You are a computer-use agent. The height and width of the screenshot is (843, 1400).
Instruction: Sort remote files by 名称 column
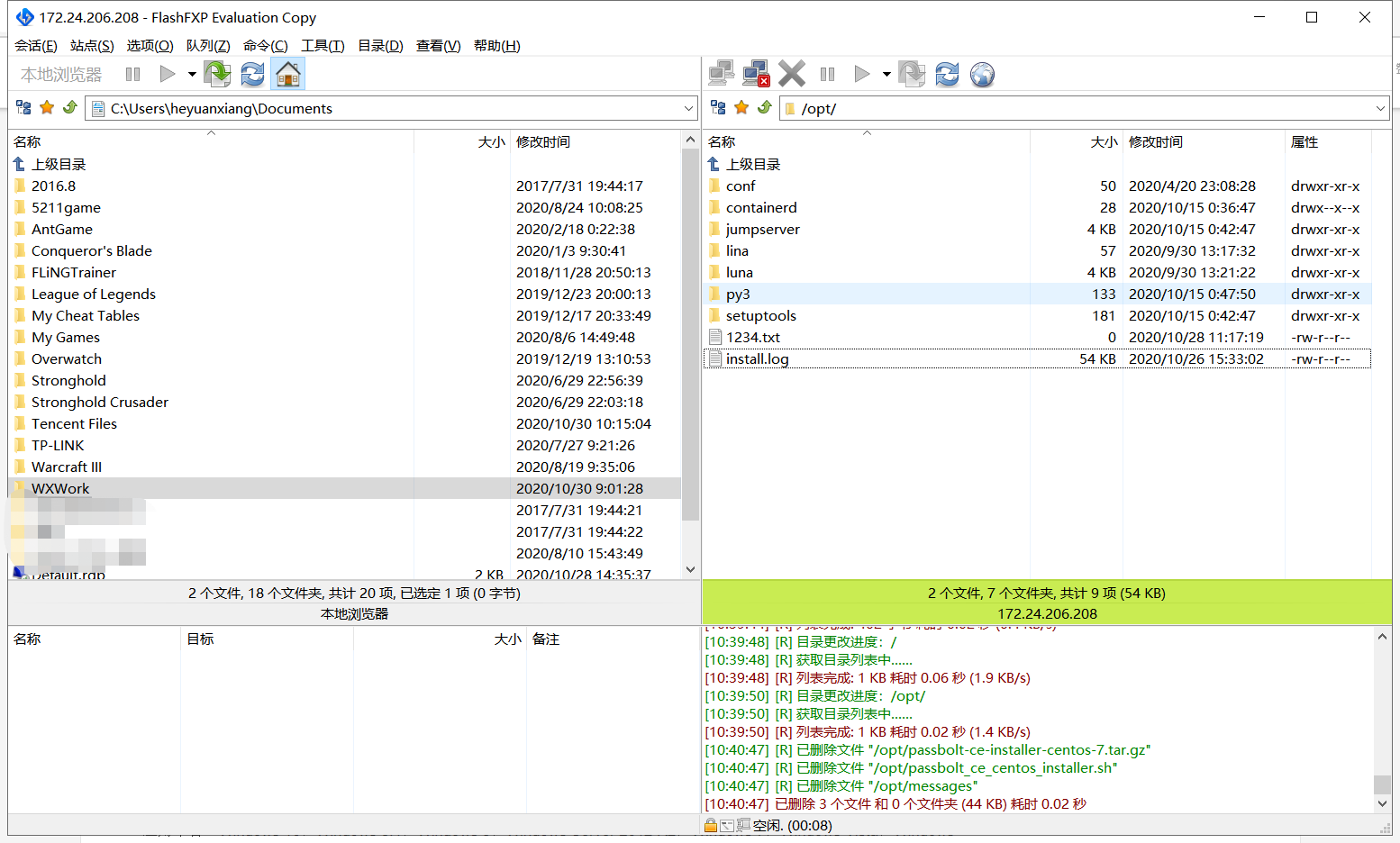866,141
